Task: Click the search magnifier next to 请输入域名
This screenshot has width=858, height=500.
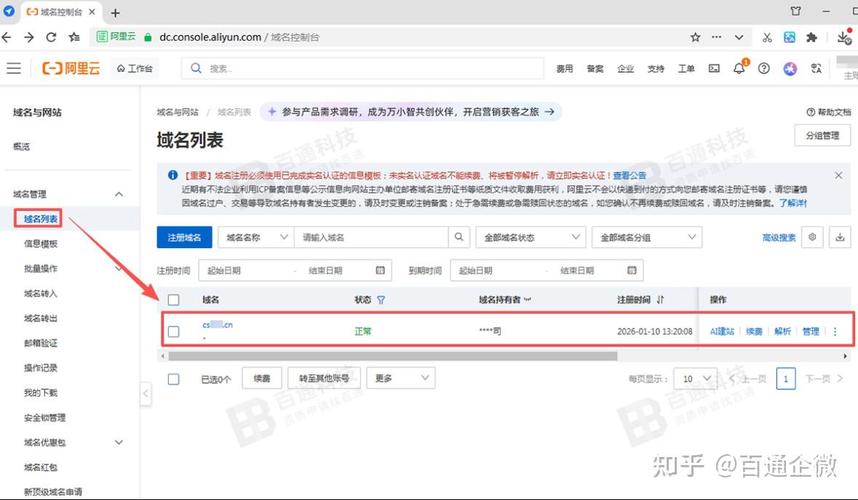Action: point(459,237)
